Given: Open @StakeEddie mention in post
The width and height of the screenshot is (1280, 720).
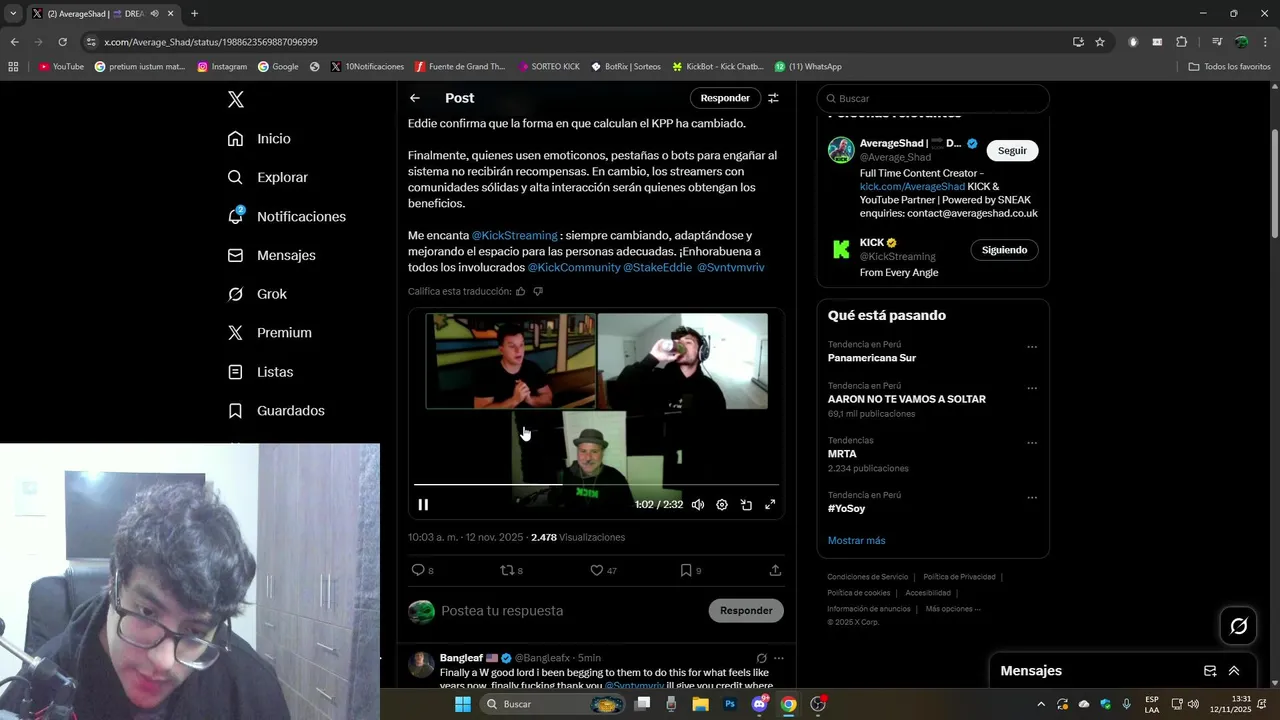Looking at the screenshot, I should [x=657, y=268].
